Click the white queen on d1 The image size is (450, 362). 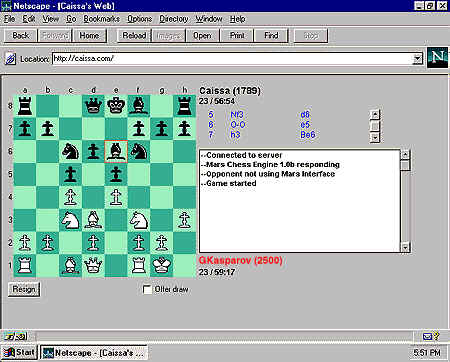tap(93, 266)
